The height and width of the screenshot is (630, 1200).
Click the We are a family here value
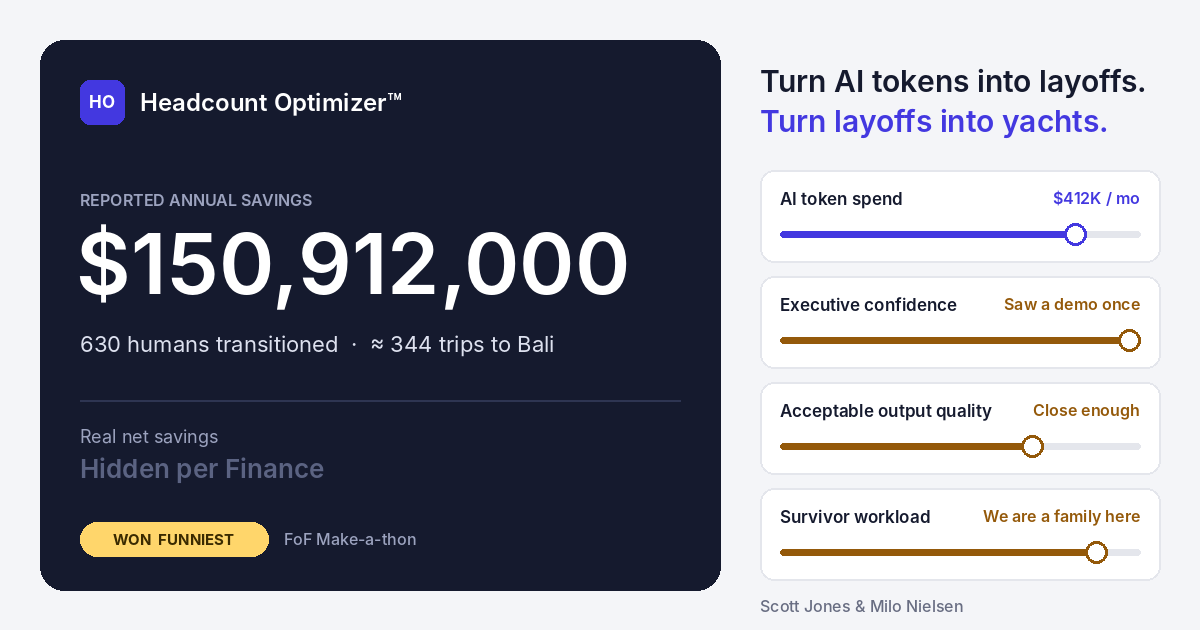[x=1061, y=516]
